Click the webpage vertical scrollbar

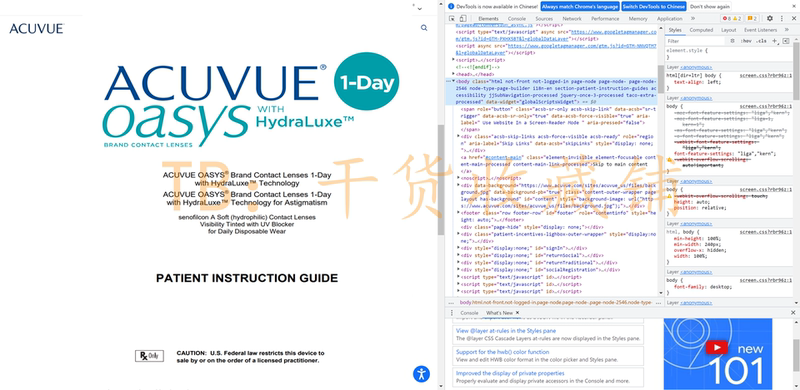[441, 180]
